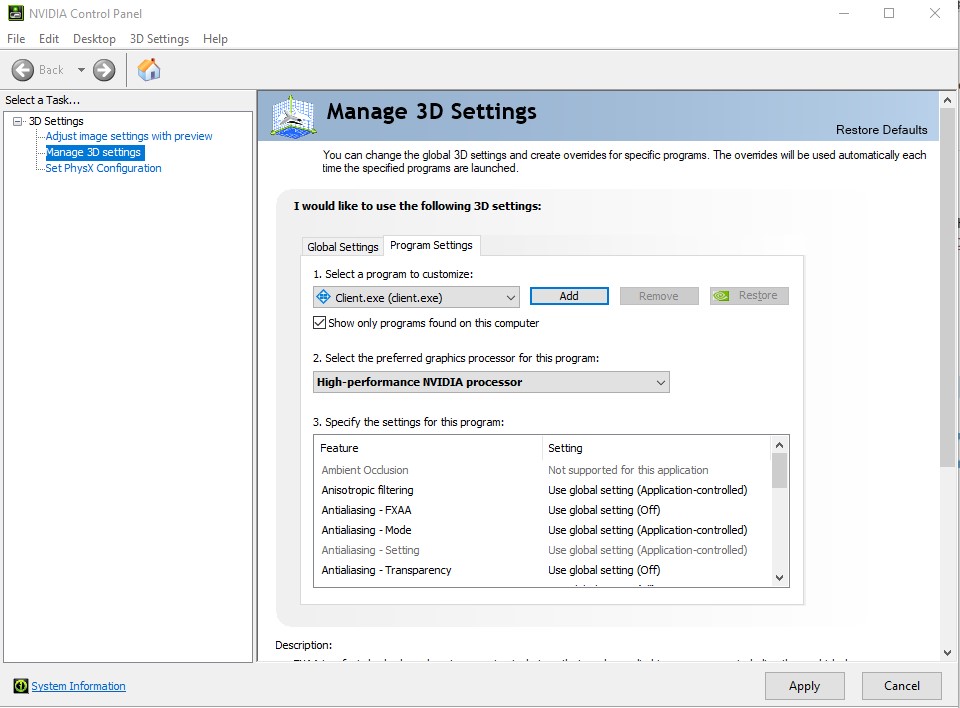Open the 3D Settings menu
The width and height of the screenshot is (960, 708).
click(x=159, y=39)
